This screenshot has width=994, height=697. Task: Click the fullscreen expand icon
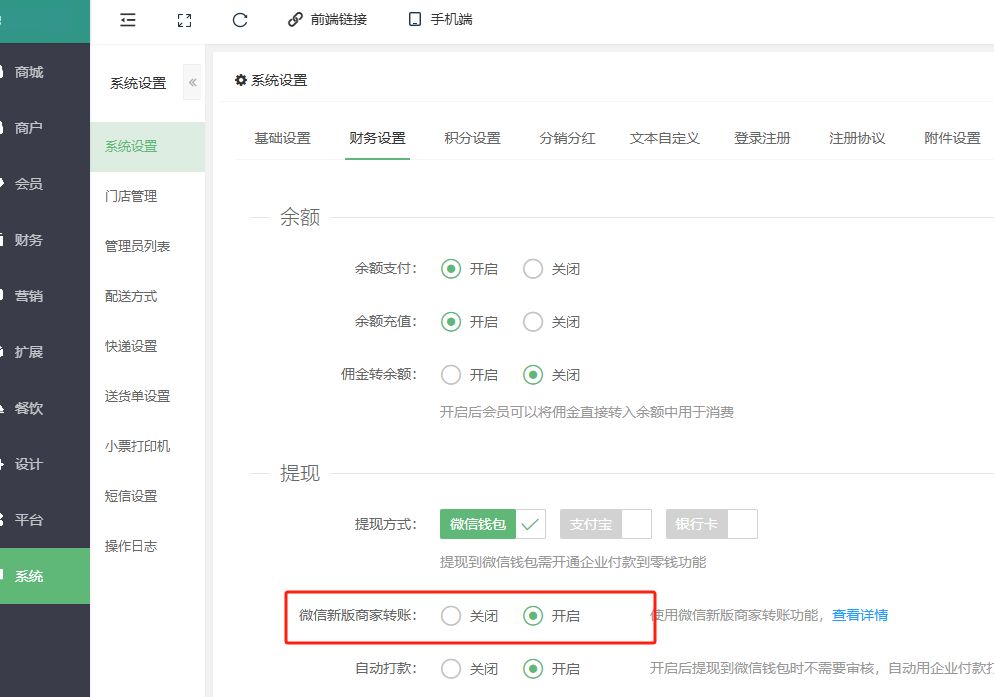tap(183, 20)
